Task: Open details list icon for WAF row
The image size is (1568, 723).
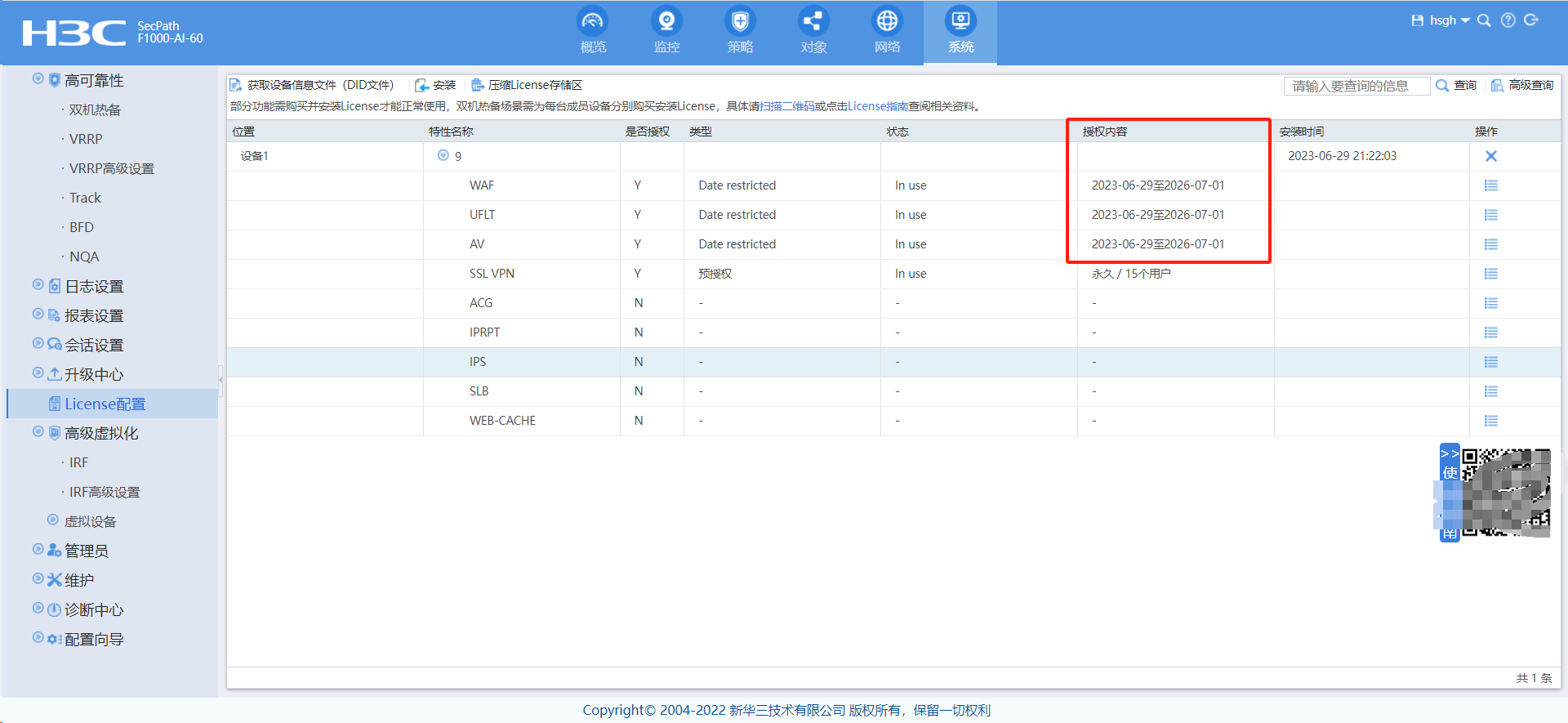Action: (1490, 185)
